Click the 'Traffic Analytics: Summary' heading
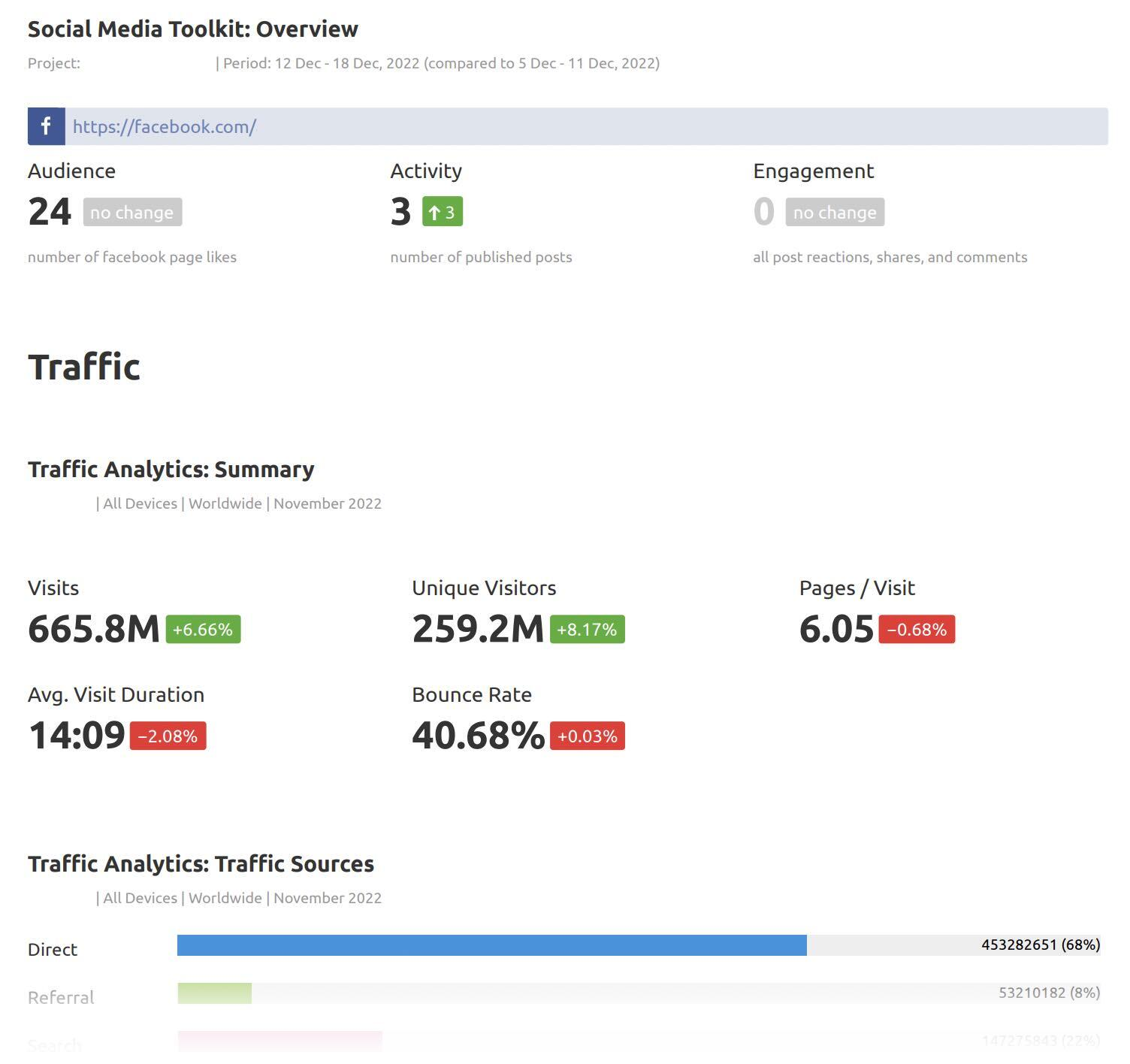Screen dimensions: 1130x1064 coord(171,469)
